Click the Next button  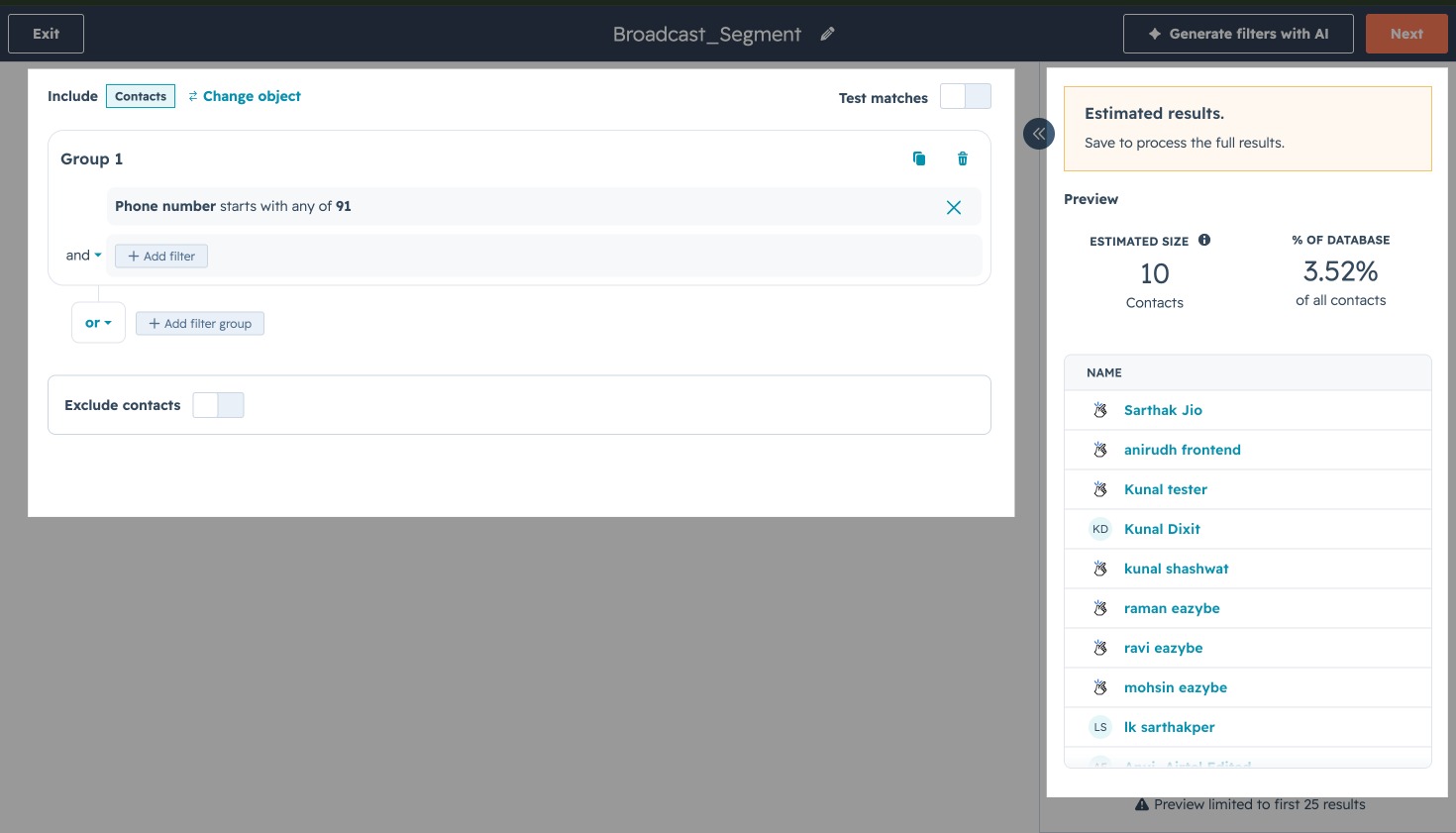point(1406,34)
